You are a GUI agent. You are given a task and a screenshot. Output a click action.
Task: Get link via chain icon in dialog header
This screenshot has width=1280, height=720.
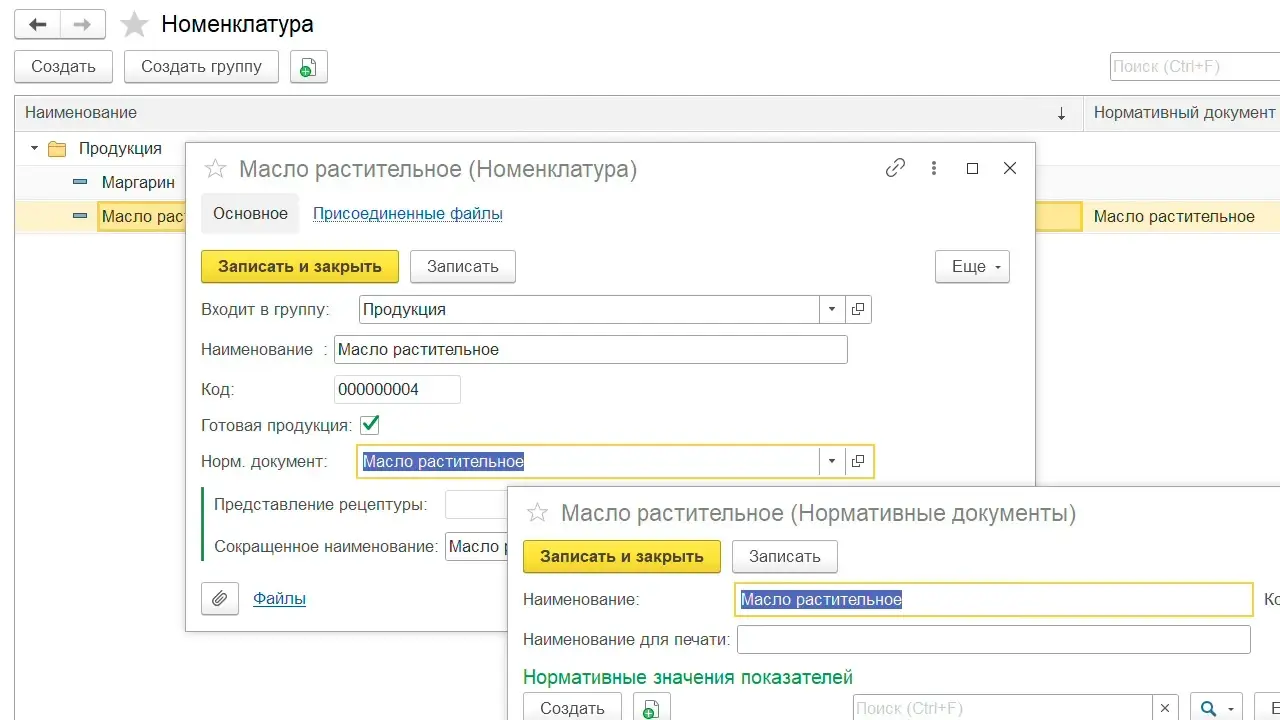click(895, 168)
